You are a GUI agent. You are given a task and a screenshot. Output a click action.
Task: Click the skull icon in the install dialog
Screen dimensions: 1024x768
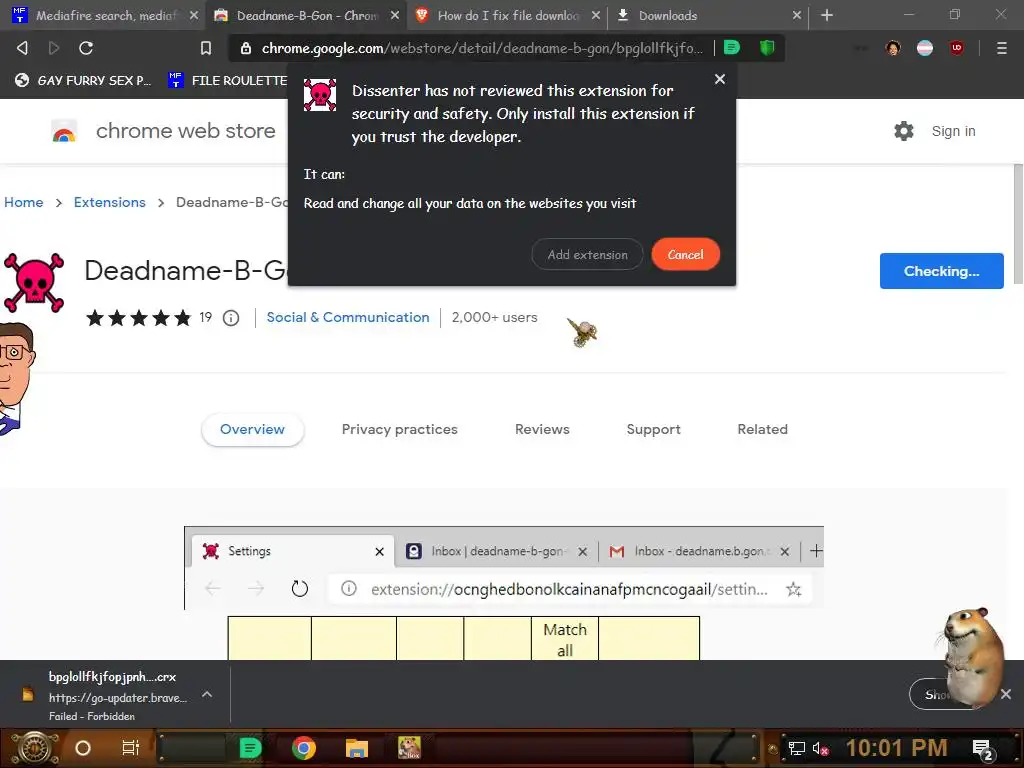tap(320, 95)
